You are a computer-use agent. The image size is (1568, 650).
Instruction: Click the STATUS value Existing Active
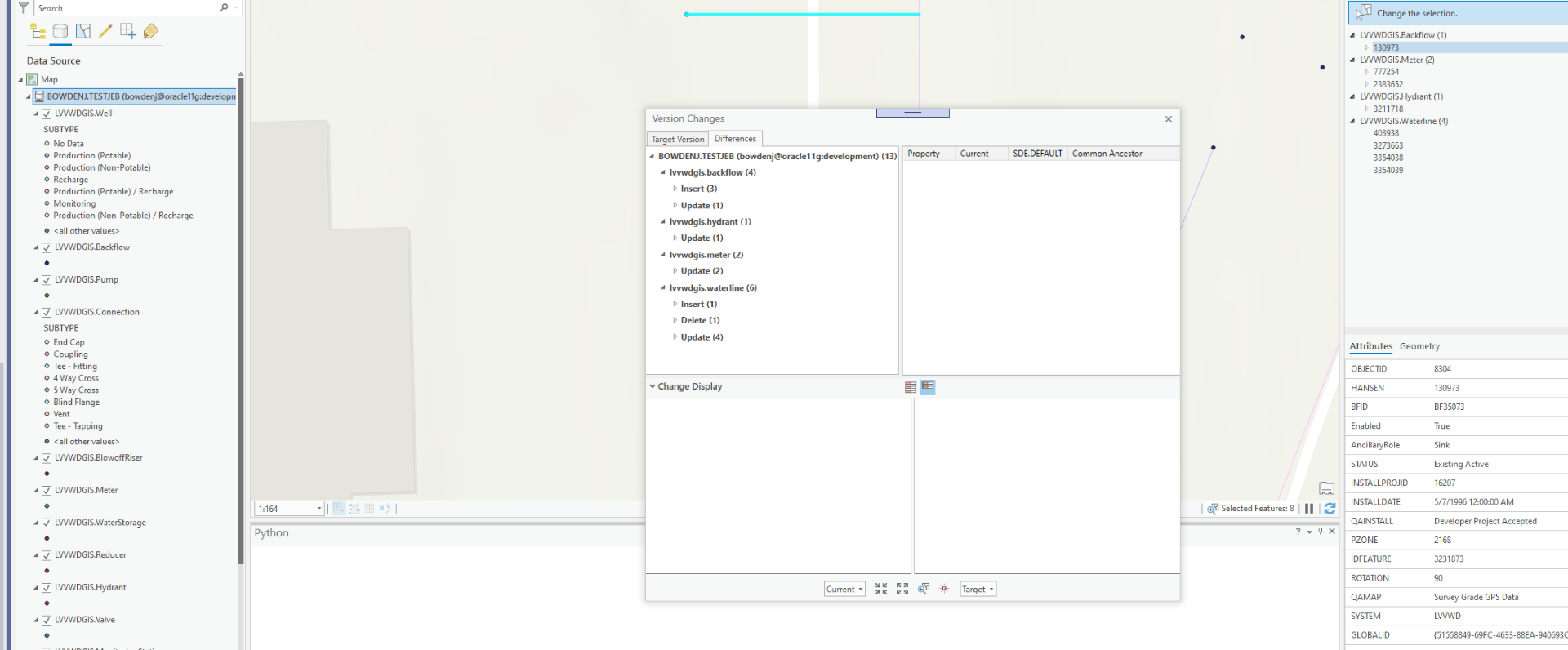(x=1461, y=464)
